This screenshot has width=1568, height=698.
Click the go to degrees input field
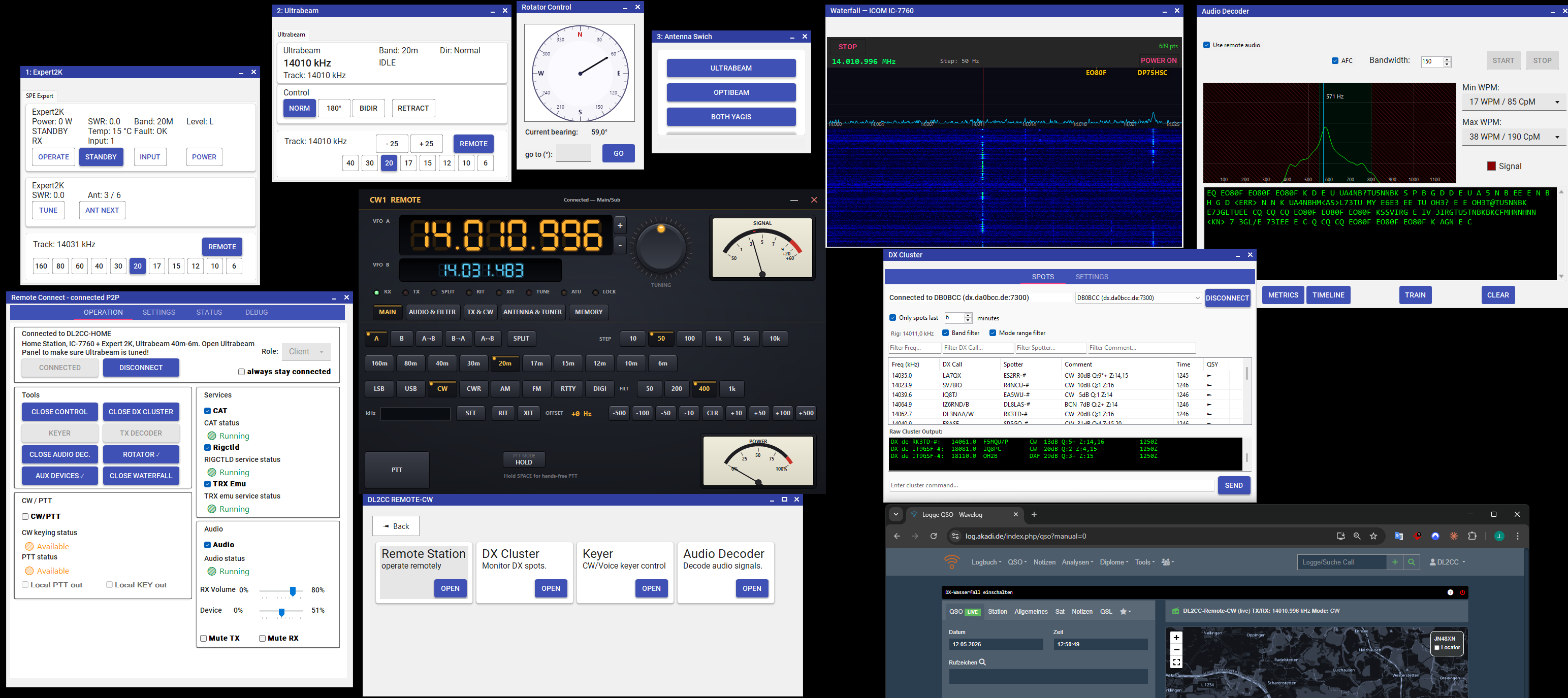click(x=573, y=153)
